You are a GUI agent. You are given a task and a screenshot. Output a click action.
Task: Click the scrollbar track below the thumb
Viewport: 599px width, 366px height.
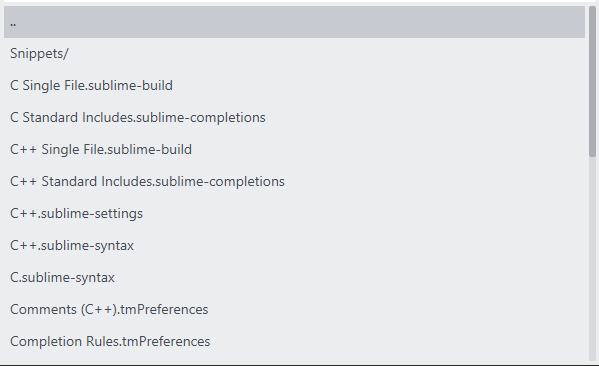[x=593, y=260]
